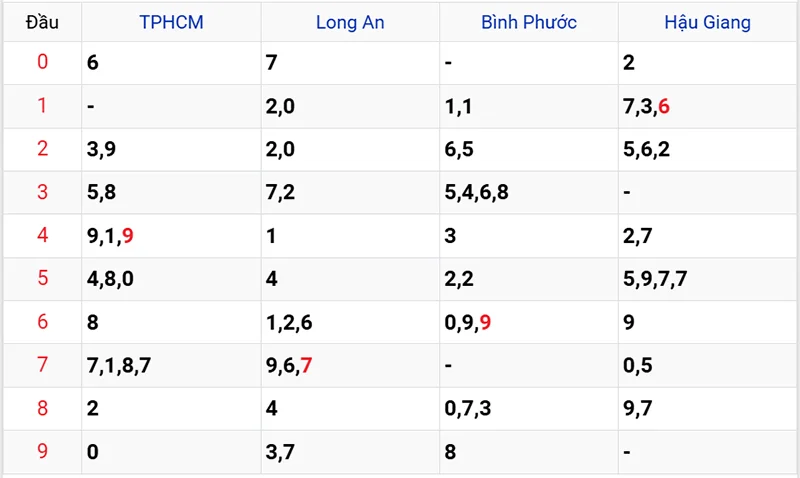Select the Long An cell showing 1,2,6

point(289,322)
